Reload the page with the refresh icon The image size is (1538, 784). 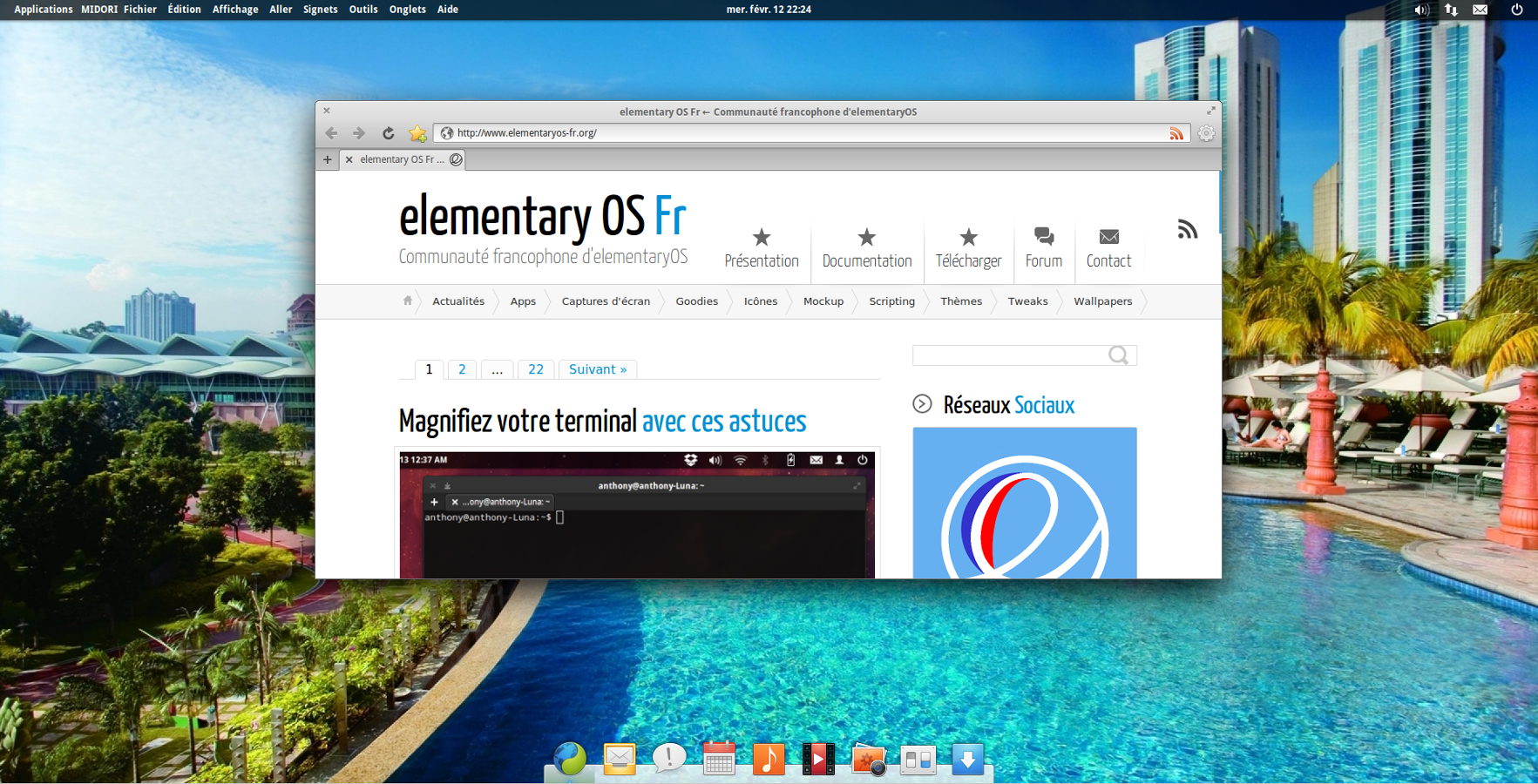pos(389,133)
